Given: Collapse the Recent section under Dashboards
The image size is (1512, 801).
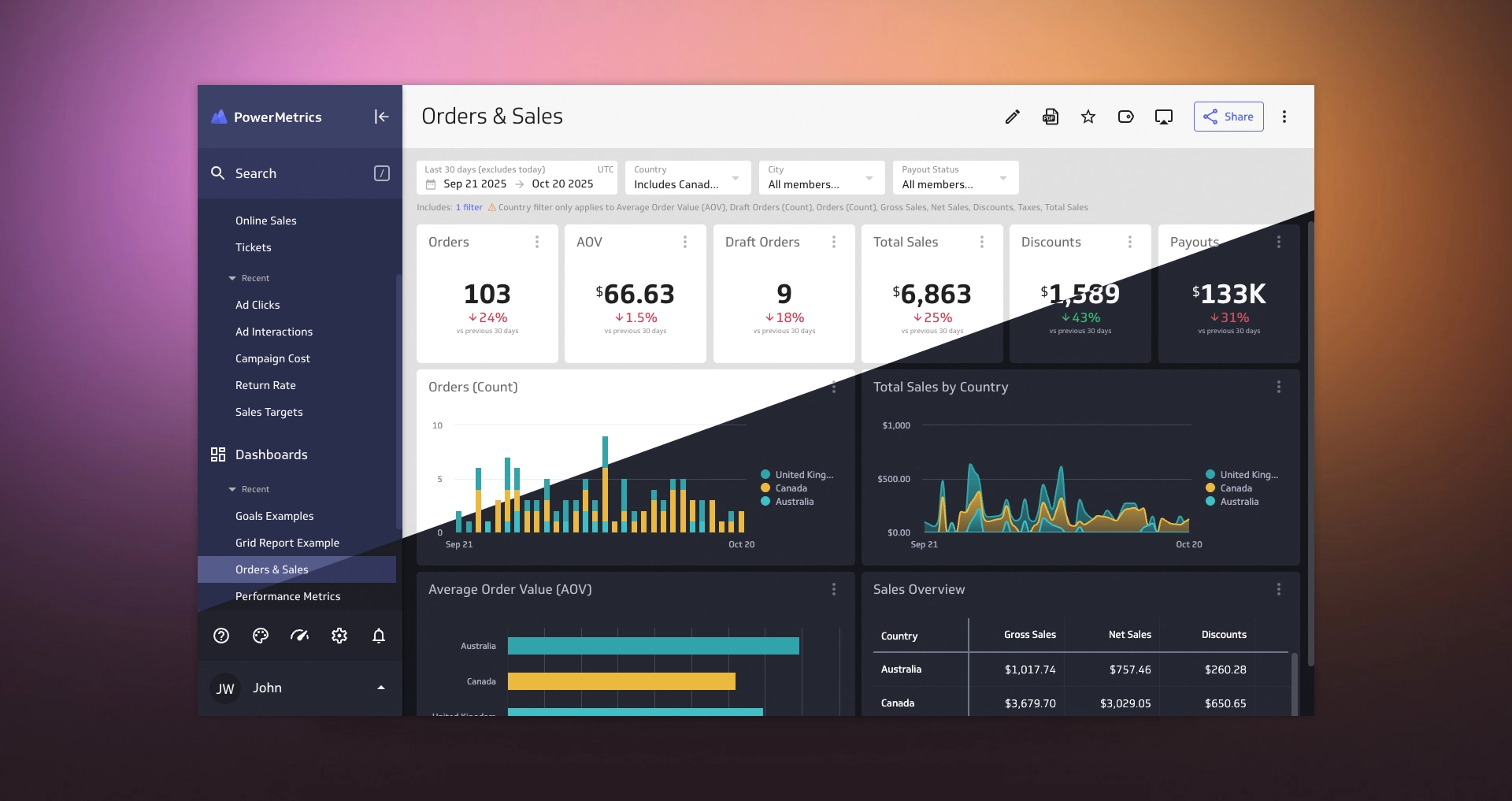Looking at the screenshot, I should (x=233, y=489).
